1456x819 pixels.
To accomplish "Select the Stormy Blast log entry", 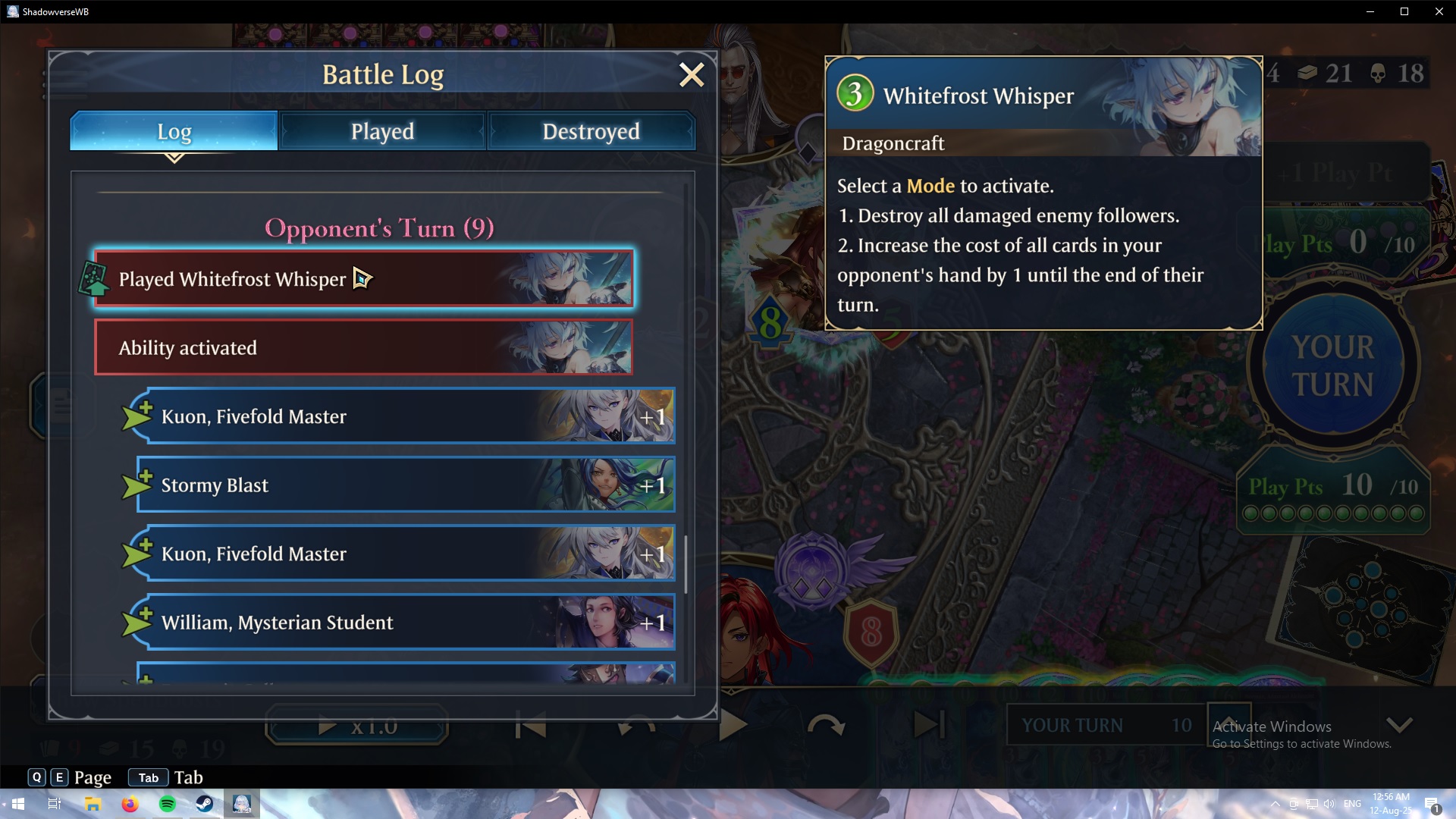I will click(406, 485).
